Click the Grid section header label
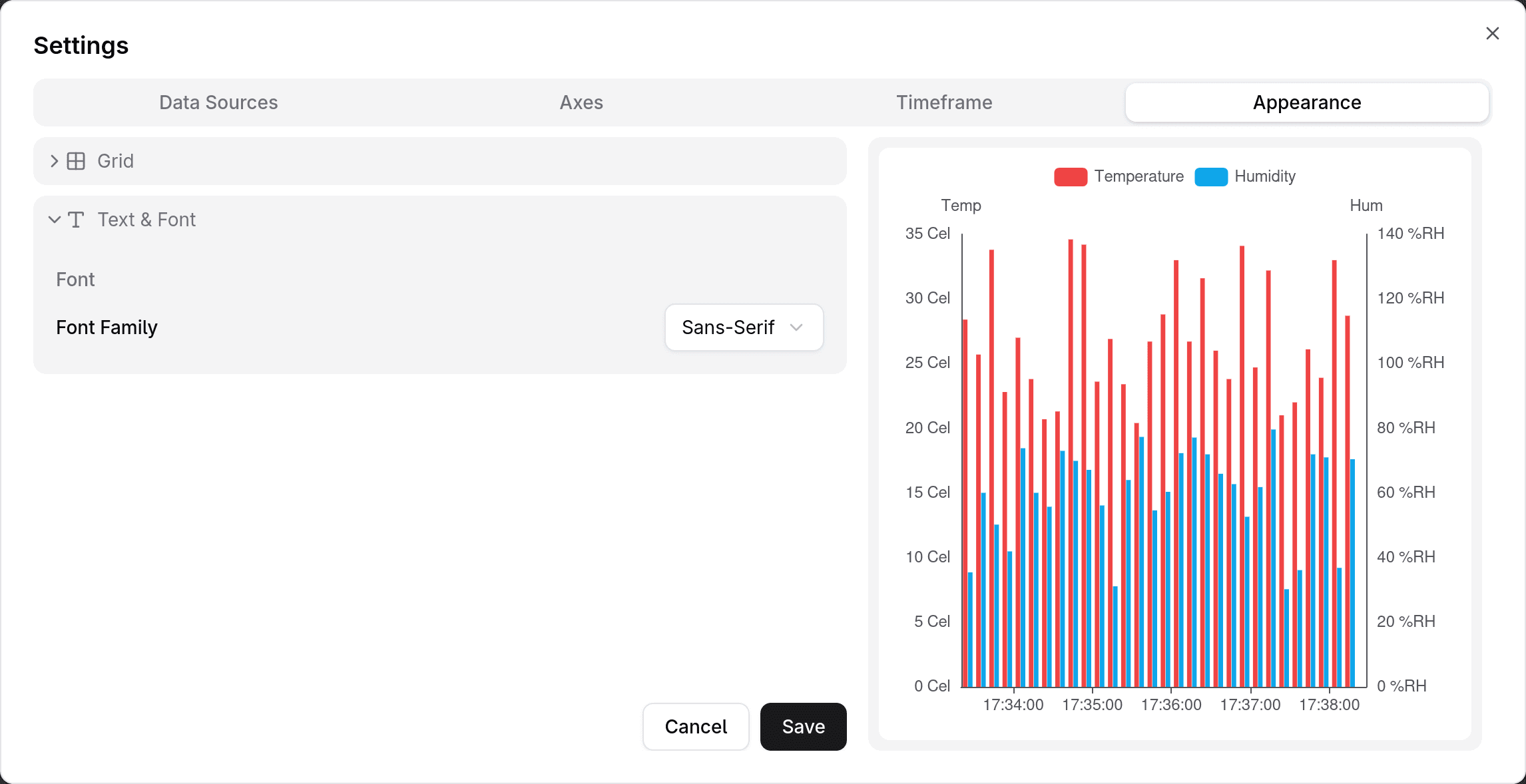This screenshot has width=1526, height=784. [x=115, y=161]
